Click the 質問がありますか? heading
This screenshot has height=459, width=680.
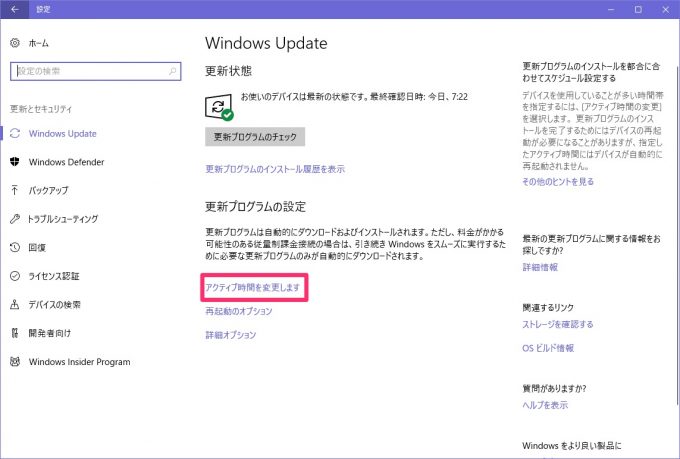tap(554, 388)
